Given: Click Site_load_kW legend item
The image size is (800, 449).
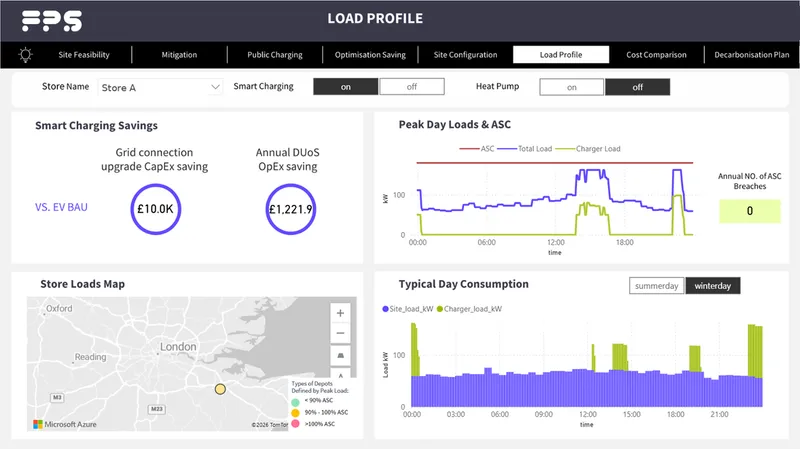Looking at the screenshot, I should coord(408,309).
